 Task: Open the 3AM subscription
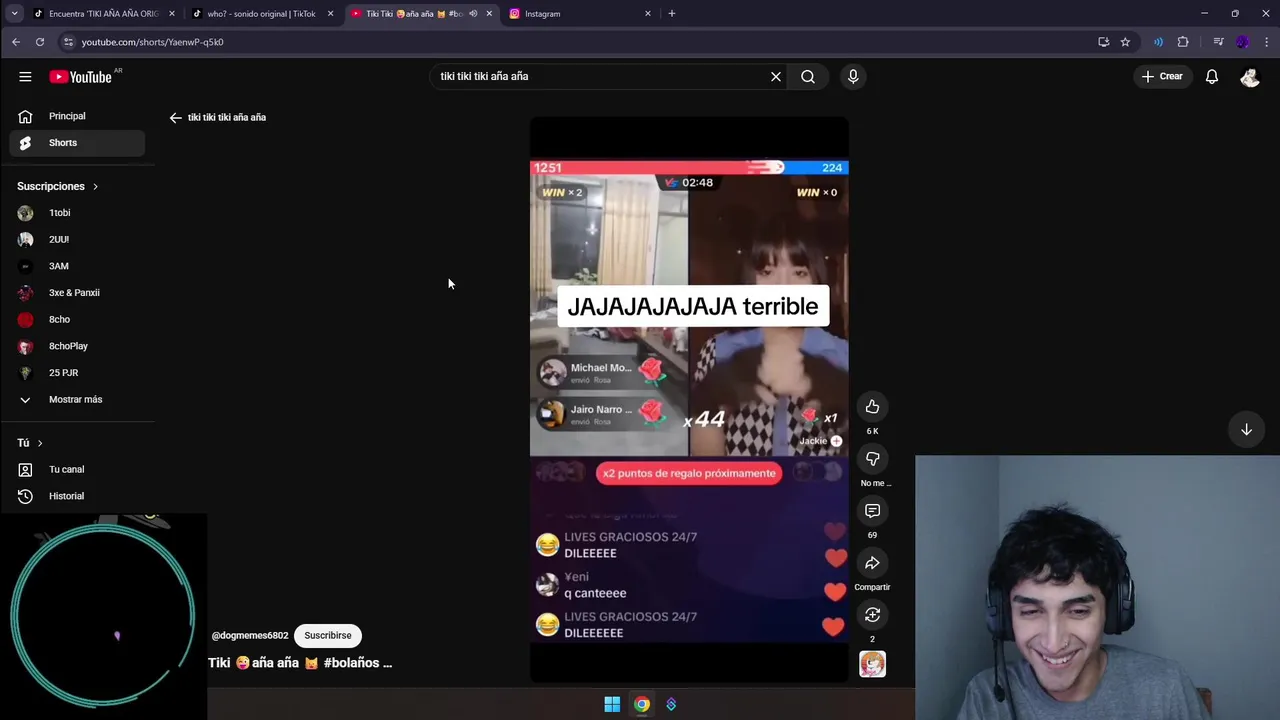tap(77, 266)
